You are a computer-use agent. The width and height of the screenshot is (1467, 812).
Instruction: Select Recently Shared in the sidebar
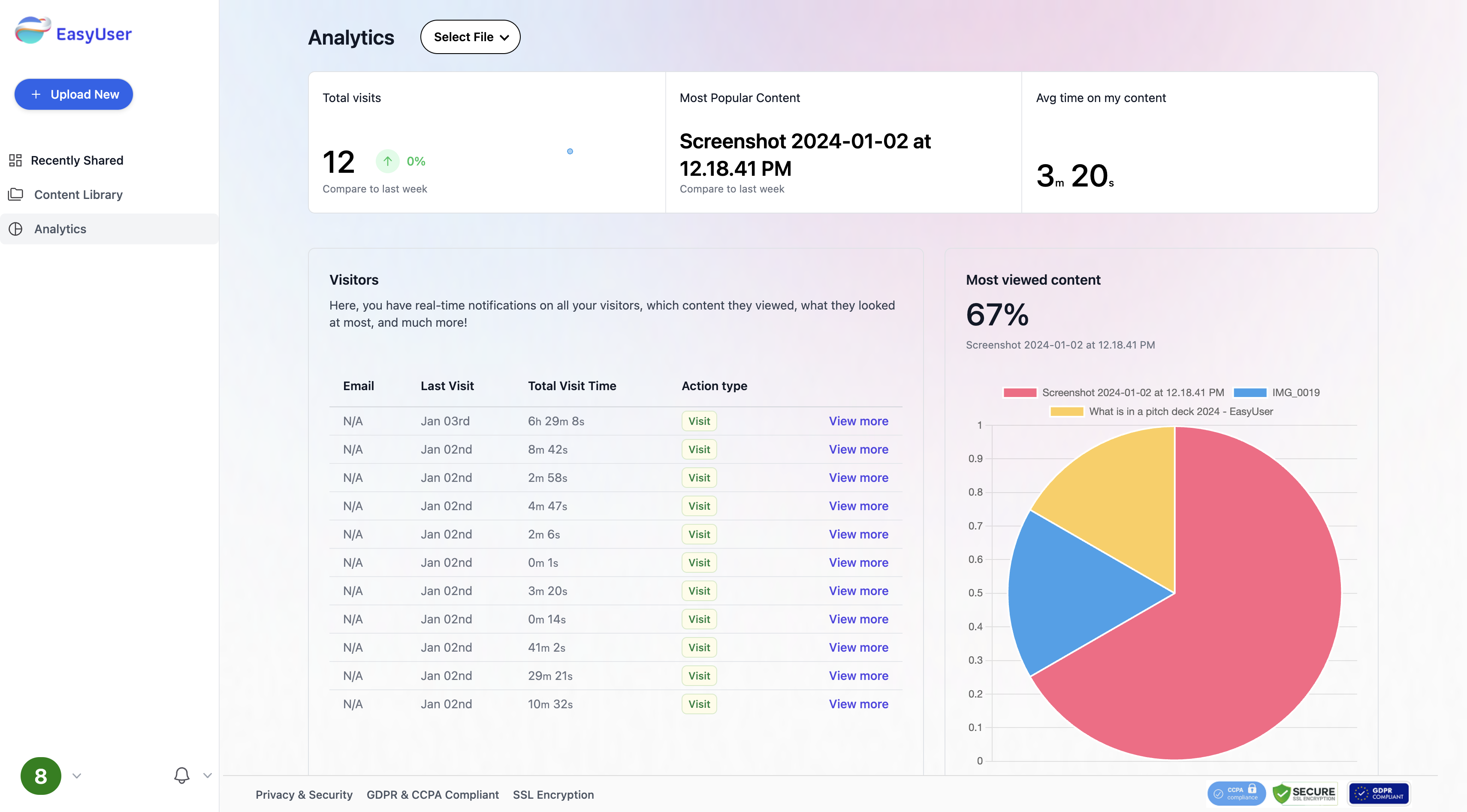[77, 160]
